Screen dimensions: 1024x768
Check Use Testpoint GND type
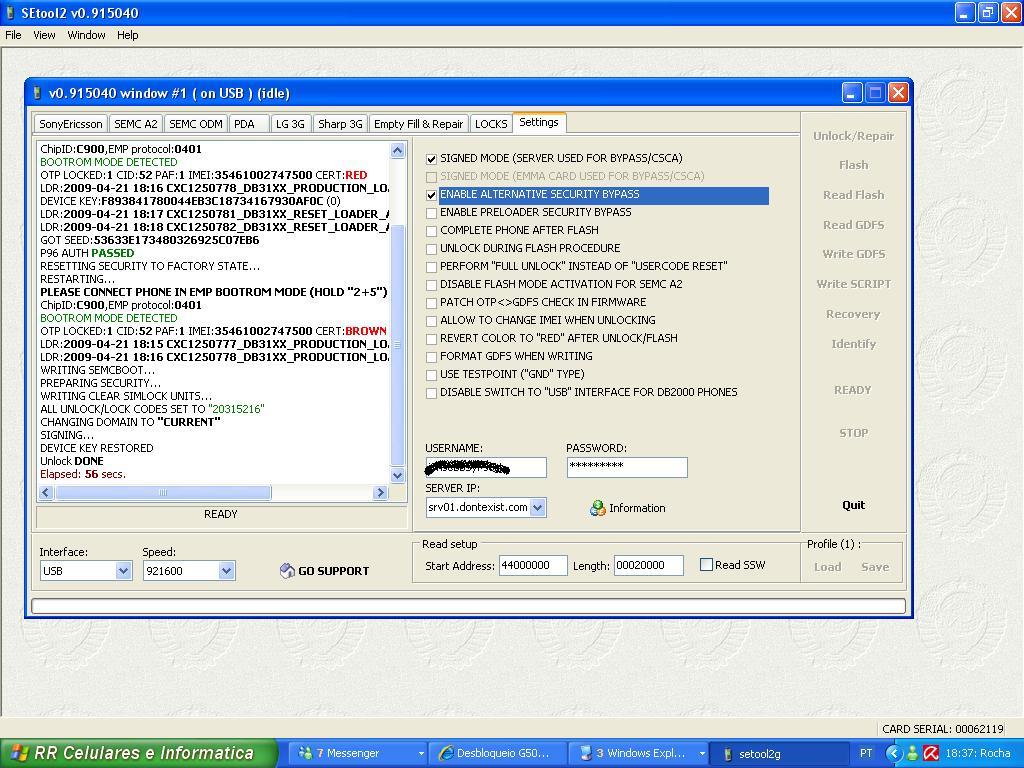pos(431,375)
